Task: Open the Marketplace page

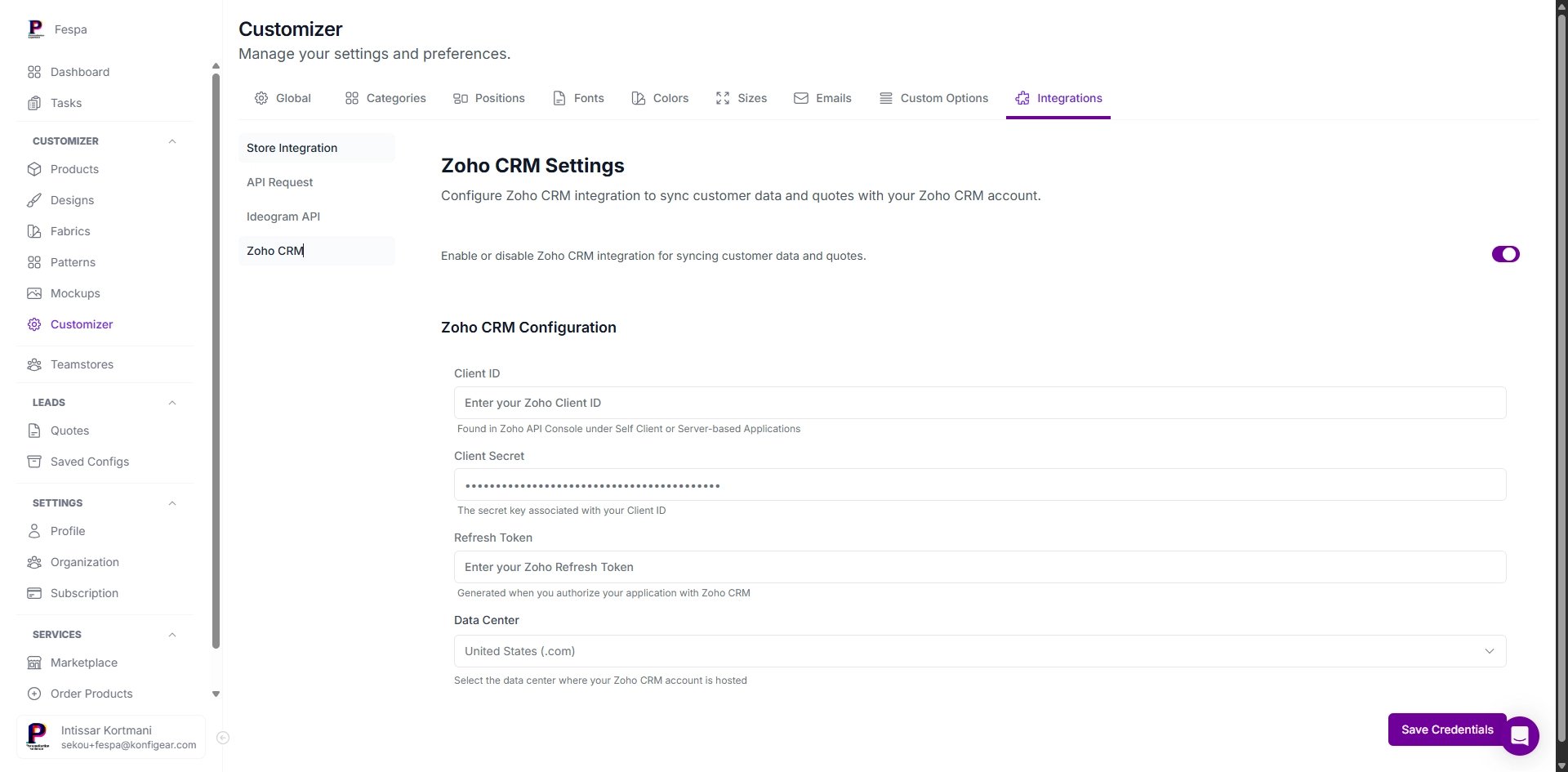Action: click(83, 663)
